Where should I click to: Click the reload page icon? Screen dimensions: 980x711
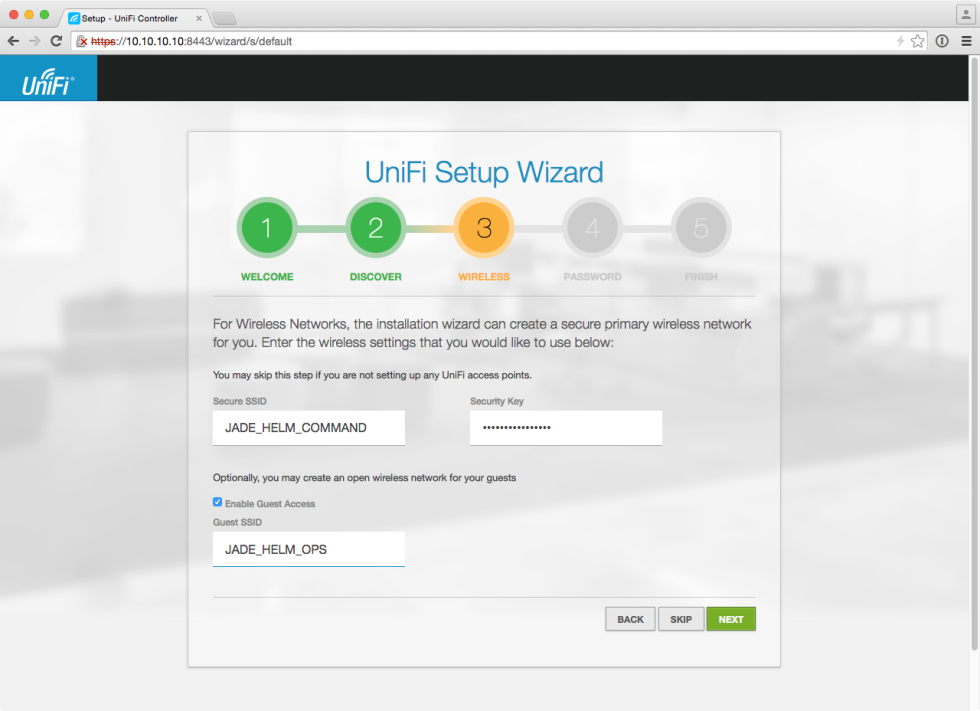click(57, 41)
